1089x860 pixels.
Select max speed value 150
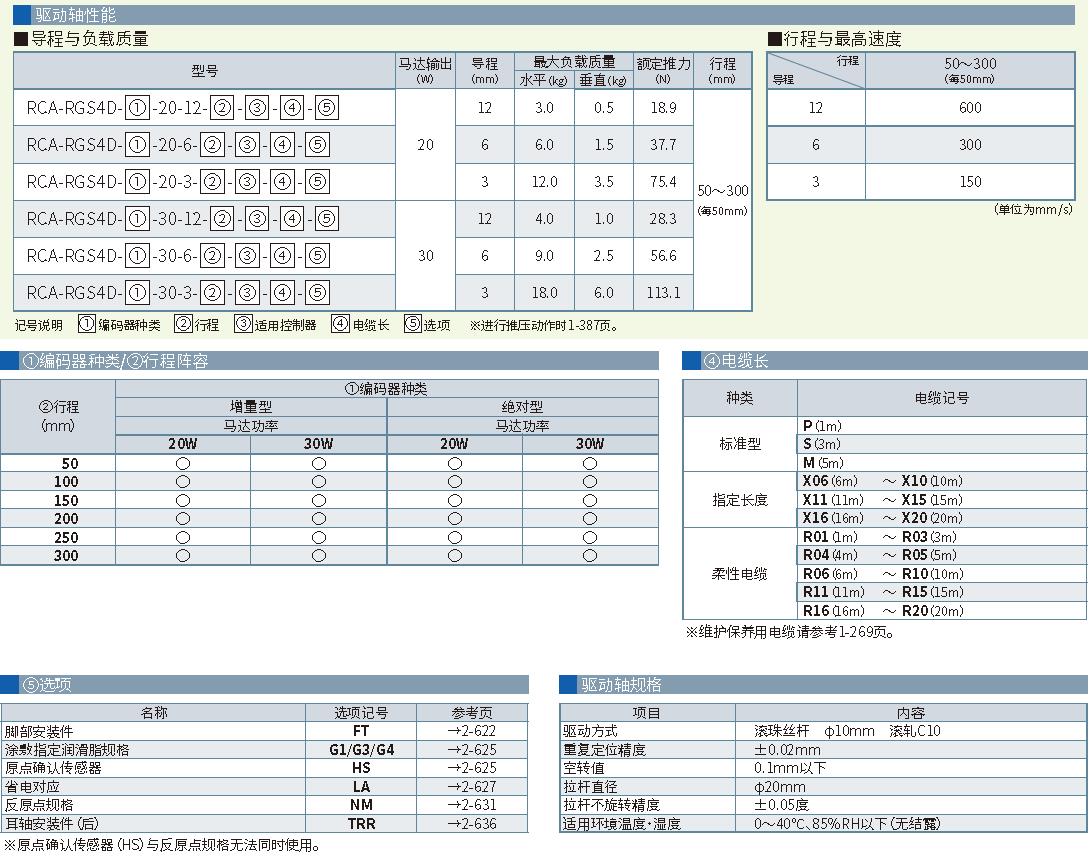970,182
